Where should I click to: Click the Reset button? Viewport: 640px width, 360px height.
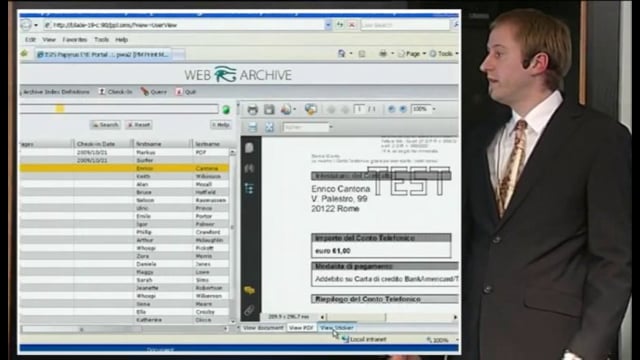[x=139, y=125]
